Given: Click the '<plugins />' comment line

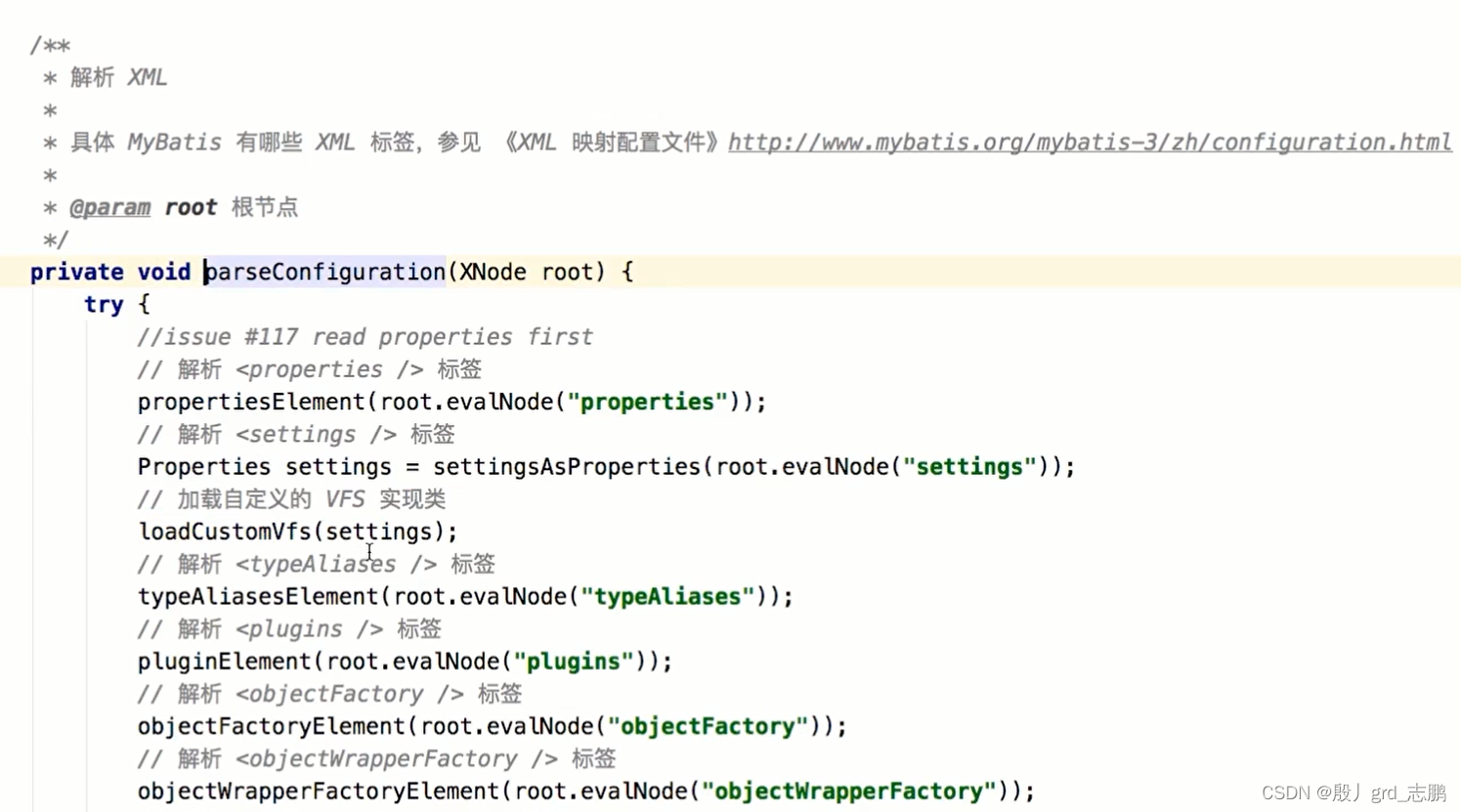Looking at the screenshot, I should click(289, 629).
